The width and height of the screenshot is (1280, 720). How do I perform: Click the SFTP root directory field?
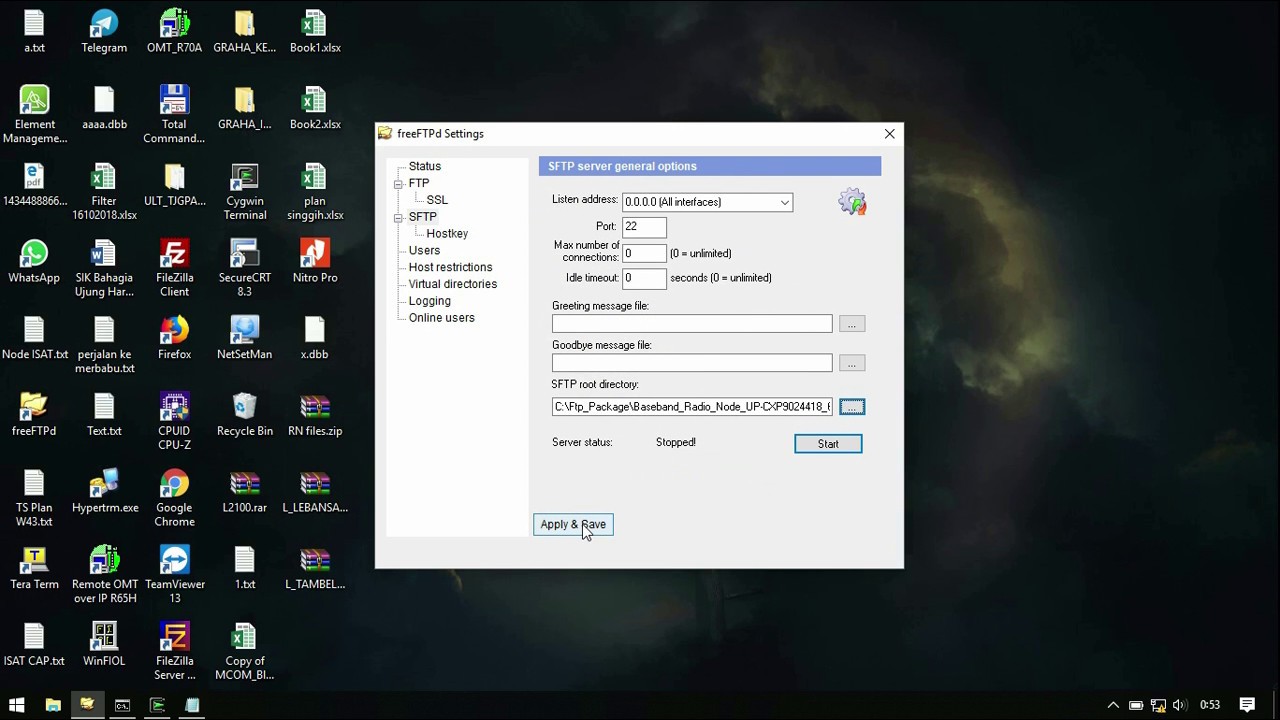pyautogui.click(x=692, y=407)
